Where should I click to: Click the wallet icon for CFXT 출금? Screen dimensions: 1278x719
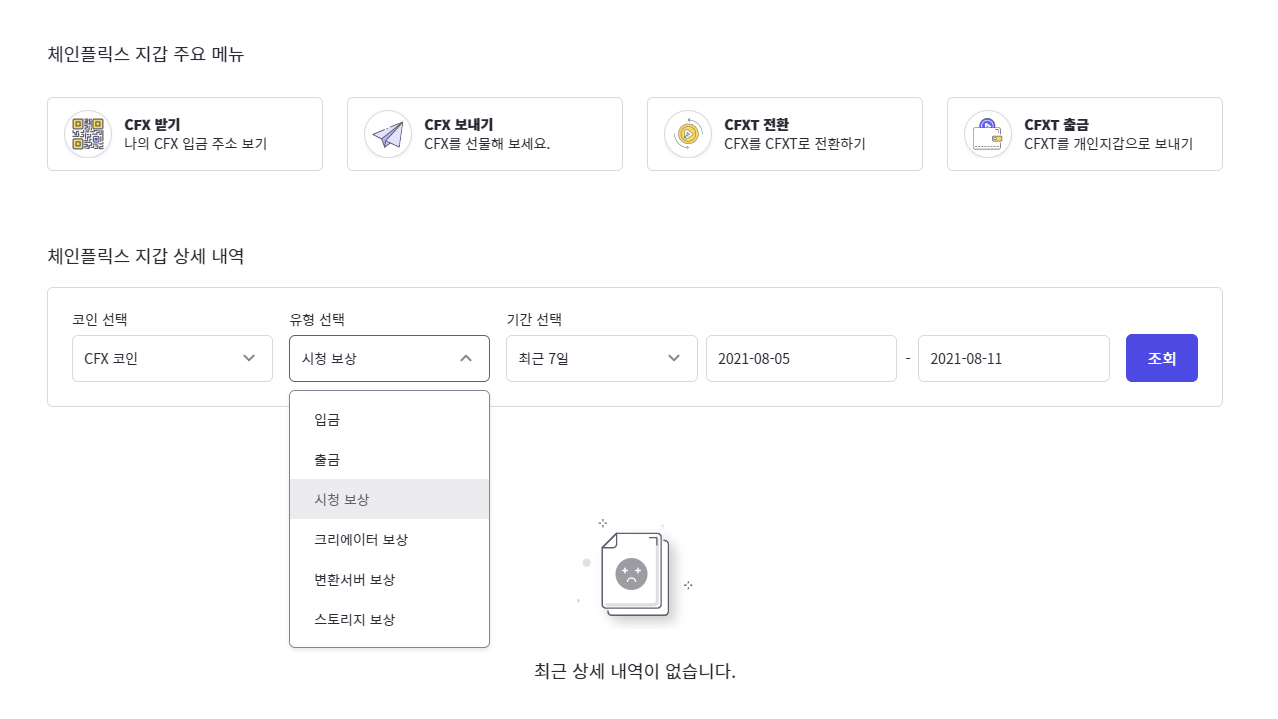pyautogui.click(x=988, y=134)
